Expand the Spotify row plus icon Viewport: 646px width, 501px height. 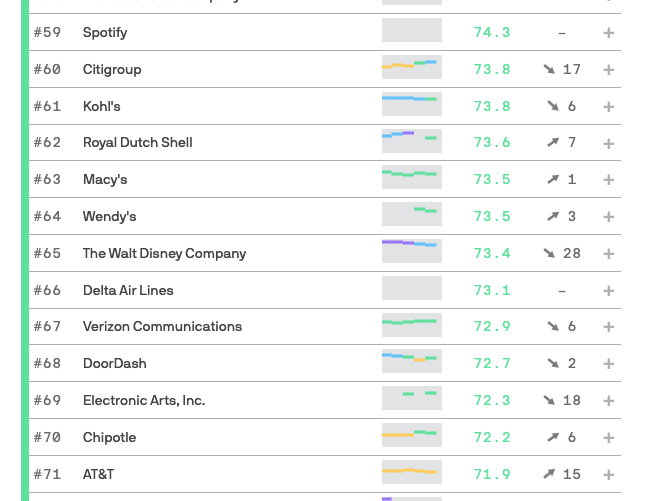[608, 33]
